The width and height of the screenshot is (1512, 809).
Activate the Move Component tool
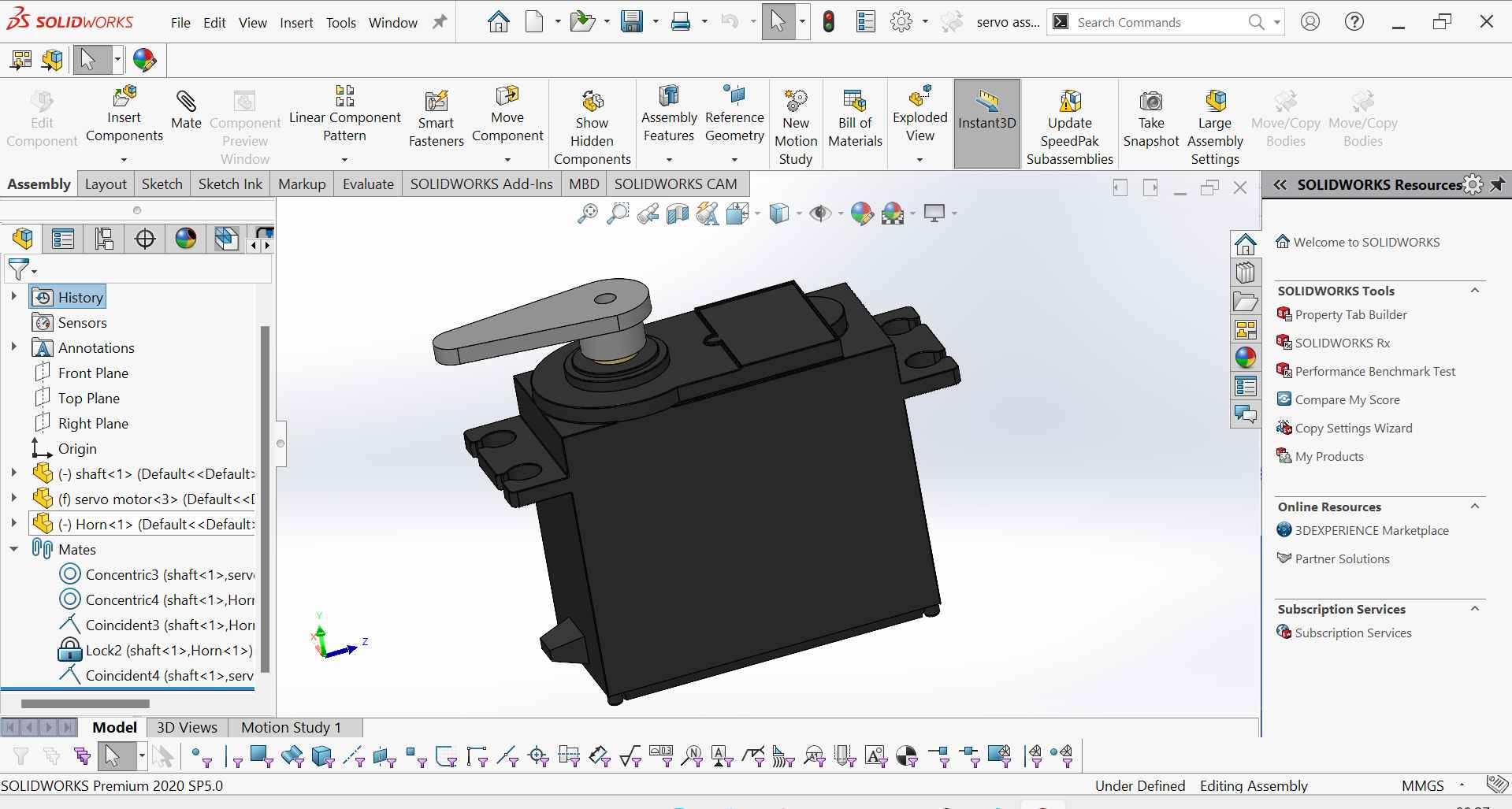[x=507, y=116]
